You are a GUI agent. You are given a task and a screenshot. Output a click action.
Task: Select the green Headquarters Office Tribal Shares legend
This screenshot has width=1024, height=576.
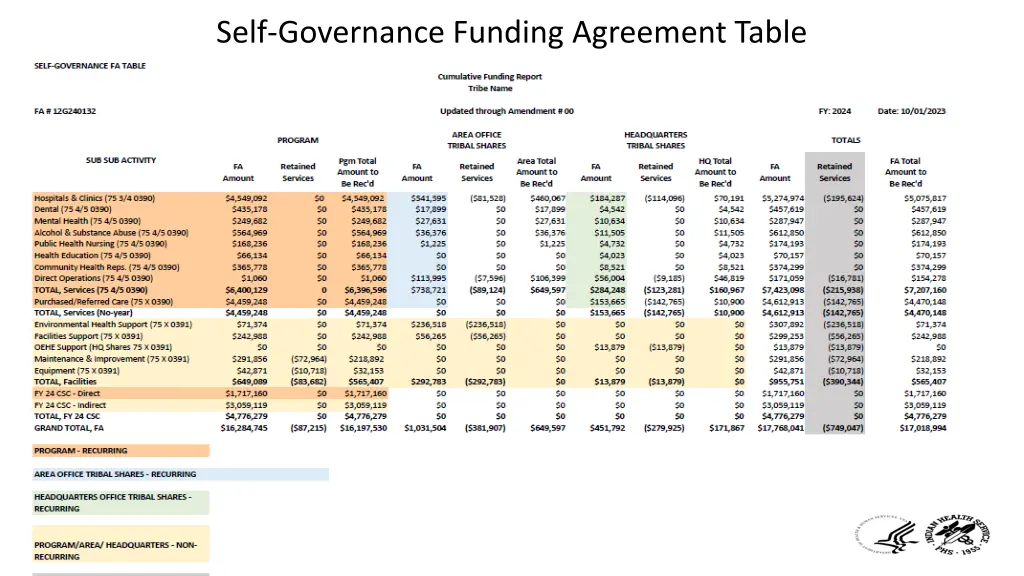(x=121, y=503)
